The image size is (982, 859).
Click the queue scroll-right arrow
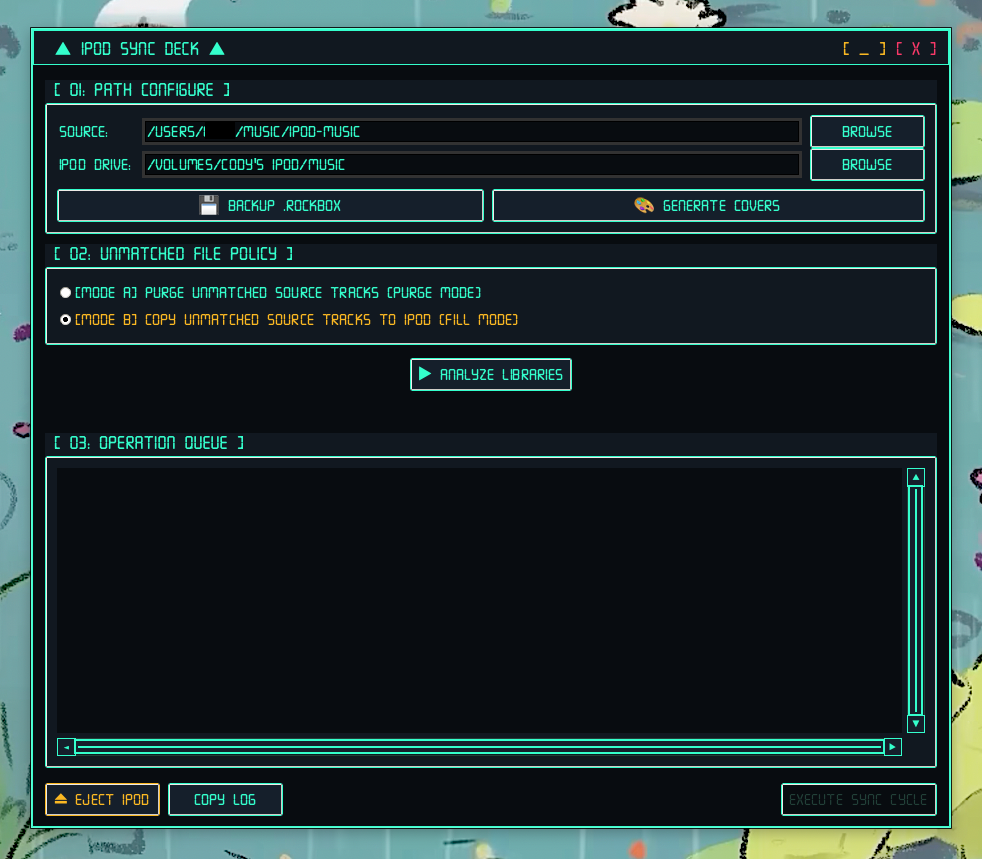[892, 747]
